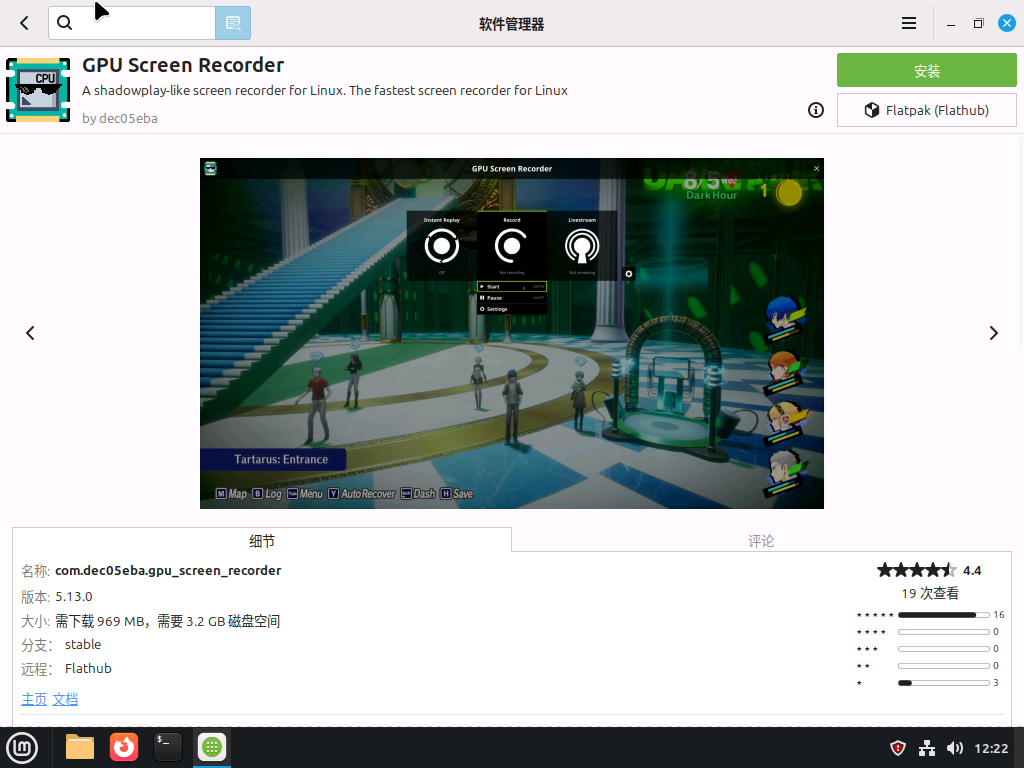This screenshot has height=768, width=1024.
Task: Click the 分支 stable branch value
Action: 83,645
